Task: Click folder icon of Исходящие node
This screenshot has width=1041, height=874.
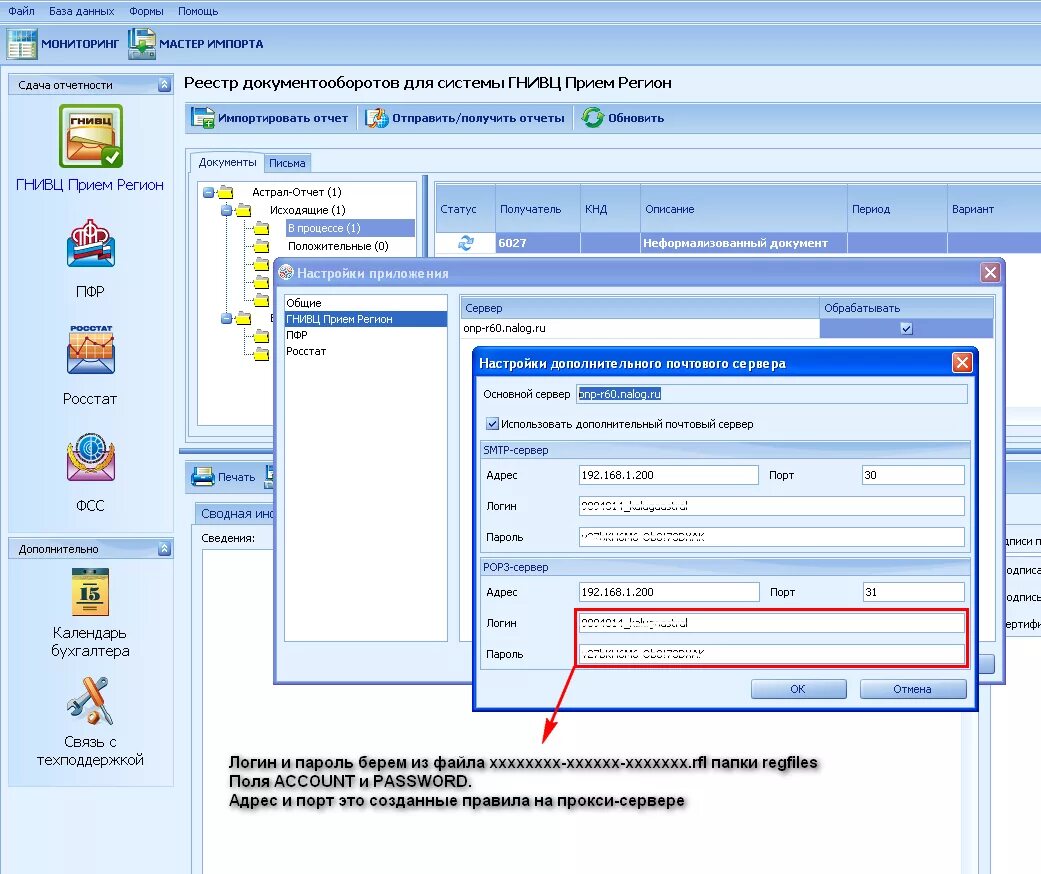Action: [x=244, y=210]
